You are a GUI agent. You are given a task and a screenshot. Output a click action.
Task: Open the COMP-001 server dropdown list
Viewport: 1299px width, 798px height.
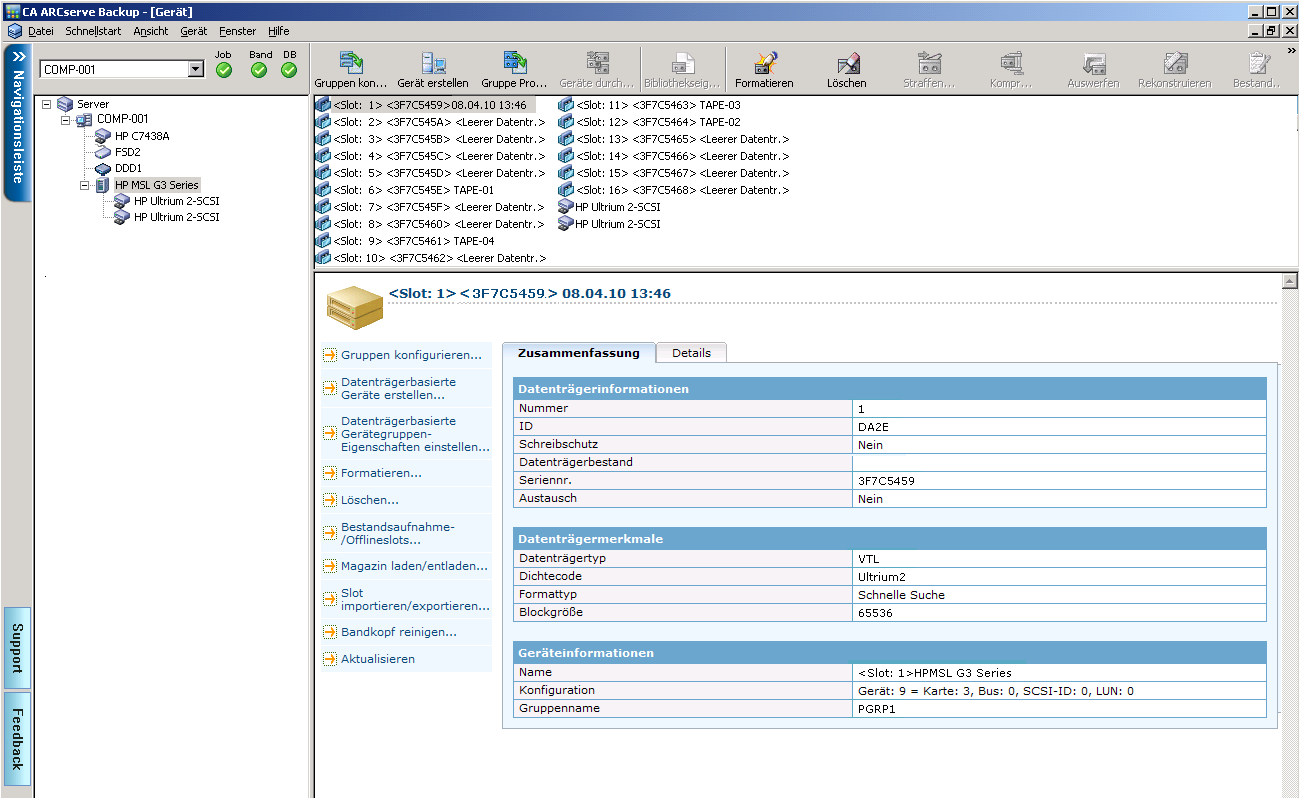tap(198, 68)
